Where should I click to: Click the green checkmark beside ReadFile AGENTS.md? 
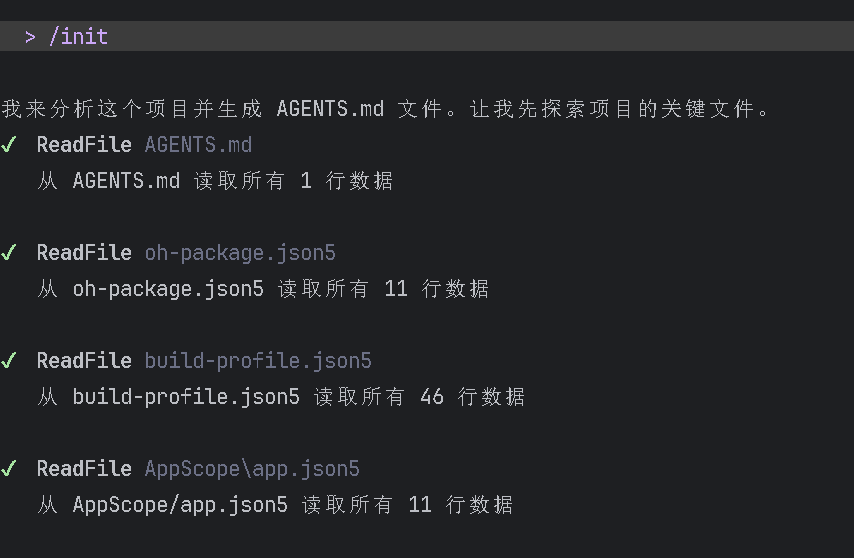coord(9,145)
